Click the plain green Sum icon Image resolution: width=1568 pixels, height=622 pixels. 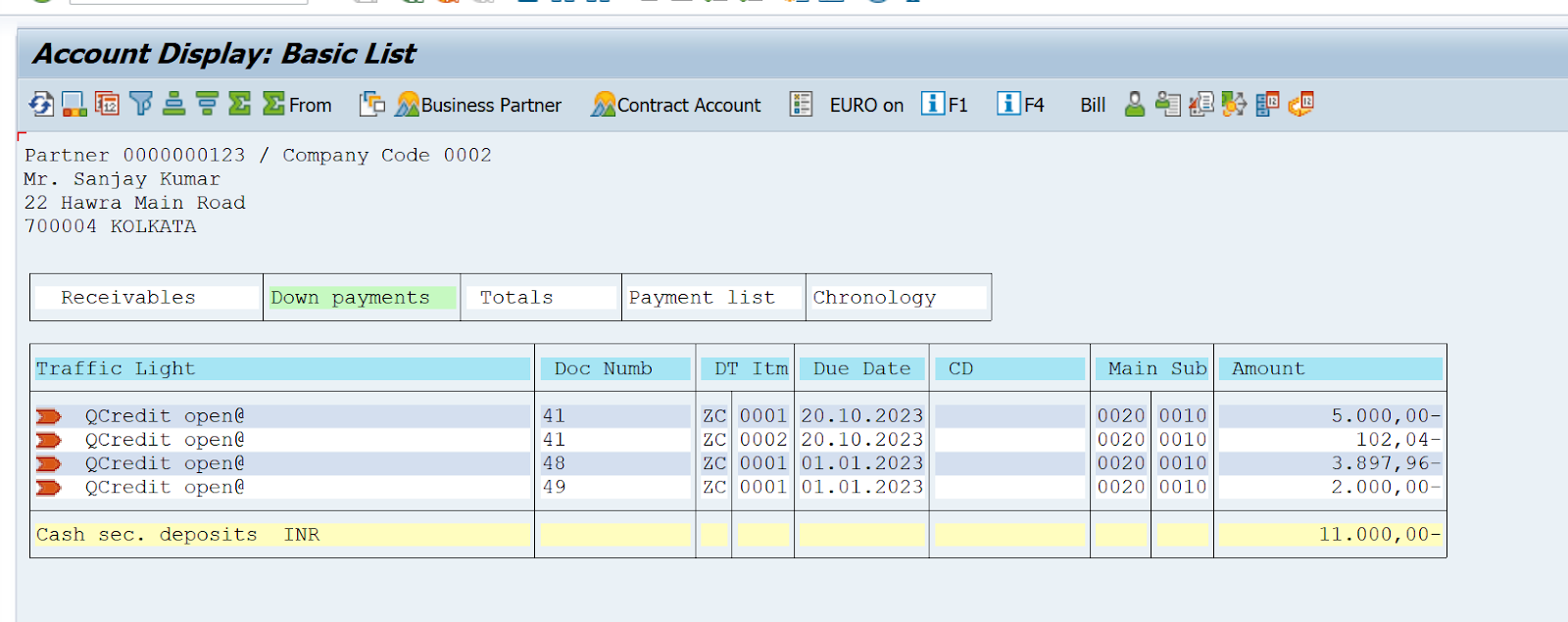[239, 104]
